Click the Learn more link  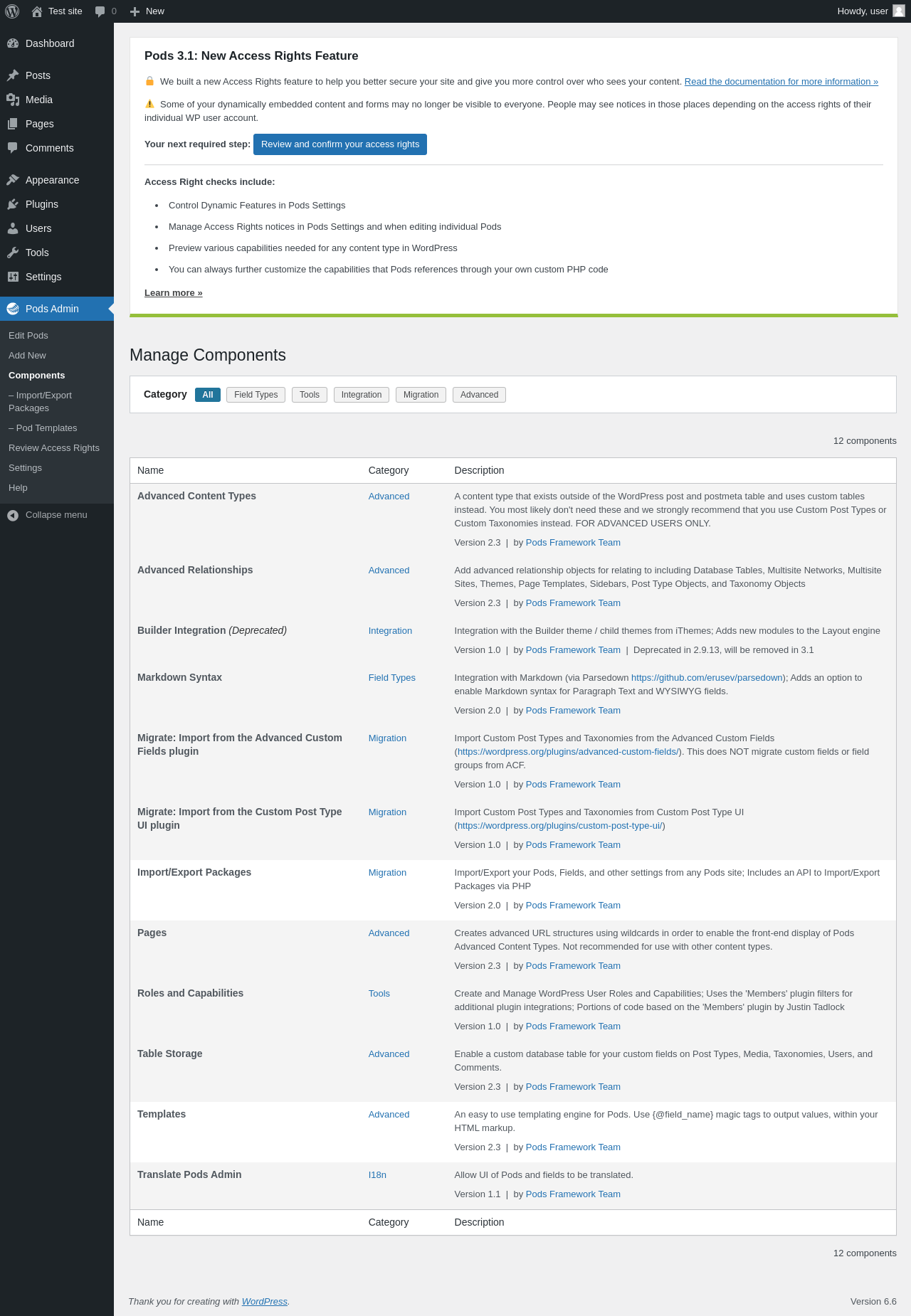click(x=174, y=293)
